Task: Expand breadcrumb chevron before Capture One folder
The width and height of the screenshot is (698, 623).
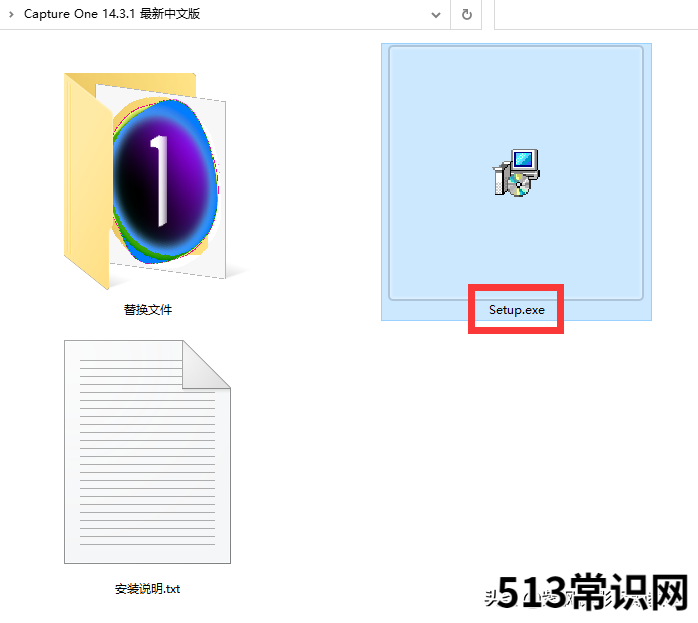Action: click(x=11, y=14)
